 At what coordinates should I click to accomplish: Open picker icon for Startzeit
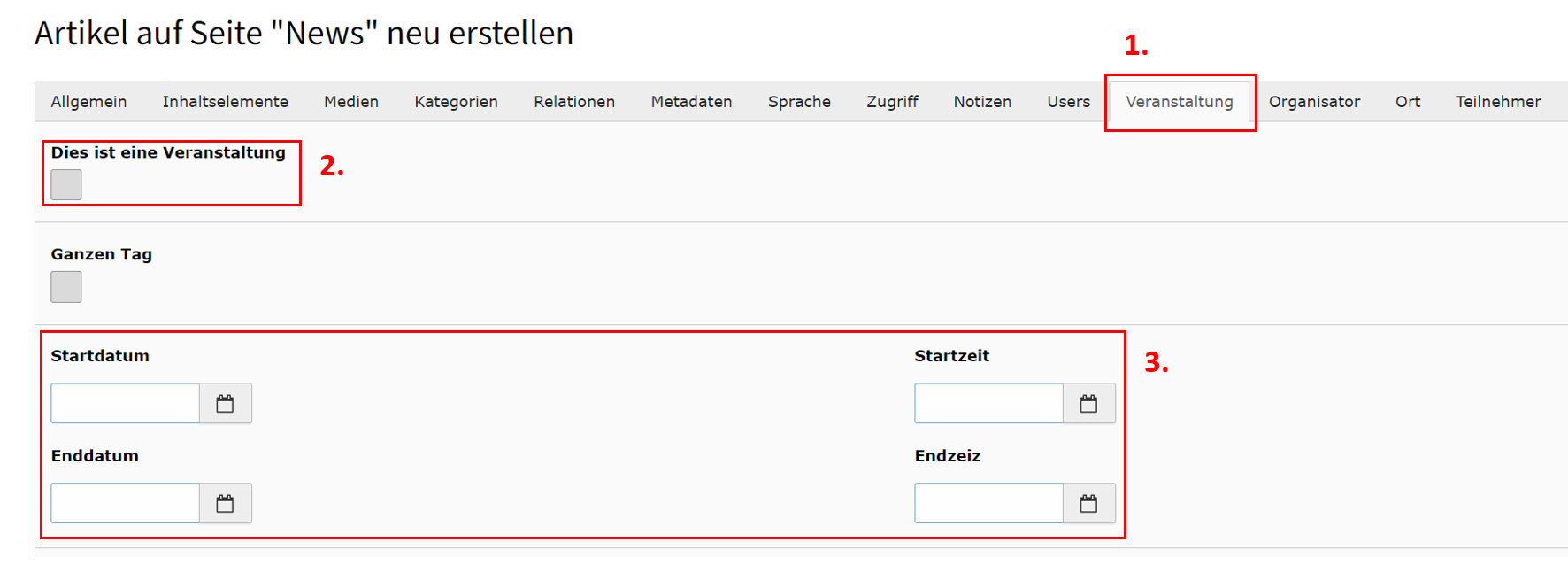click(x=1089, y=404)
